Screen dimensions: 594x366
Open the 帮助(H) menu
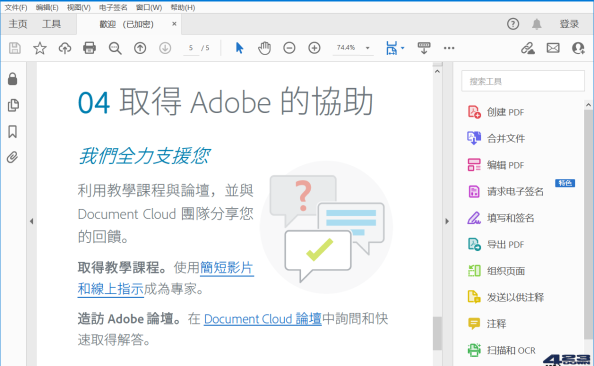(183, 8)
